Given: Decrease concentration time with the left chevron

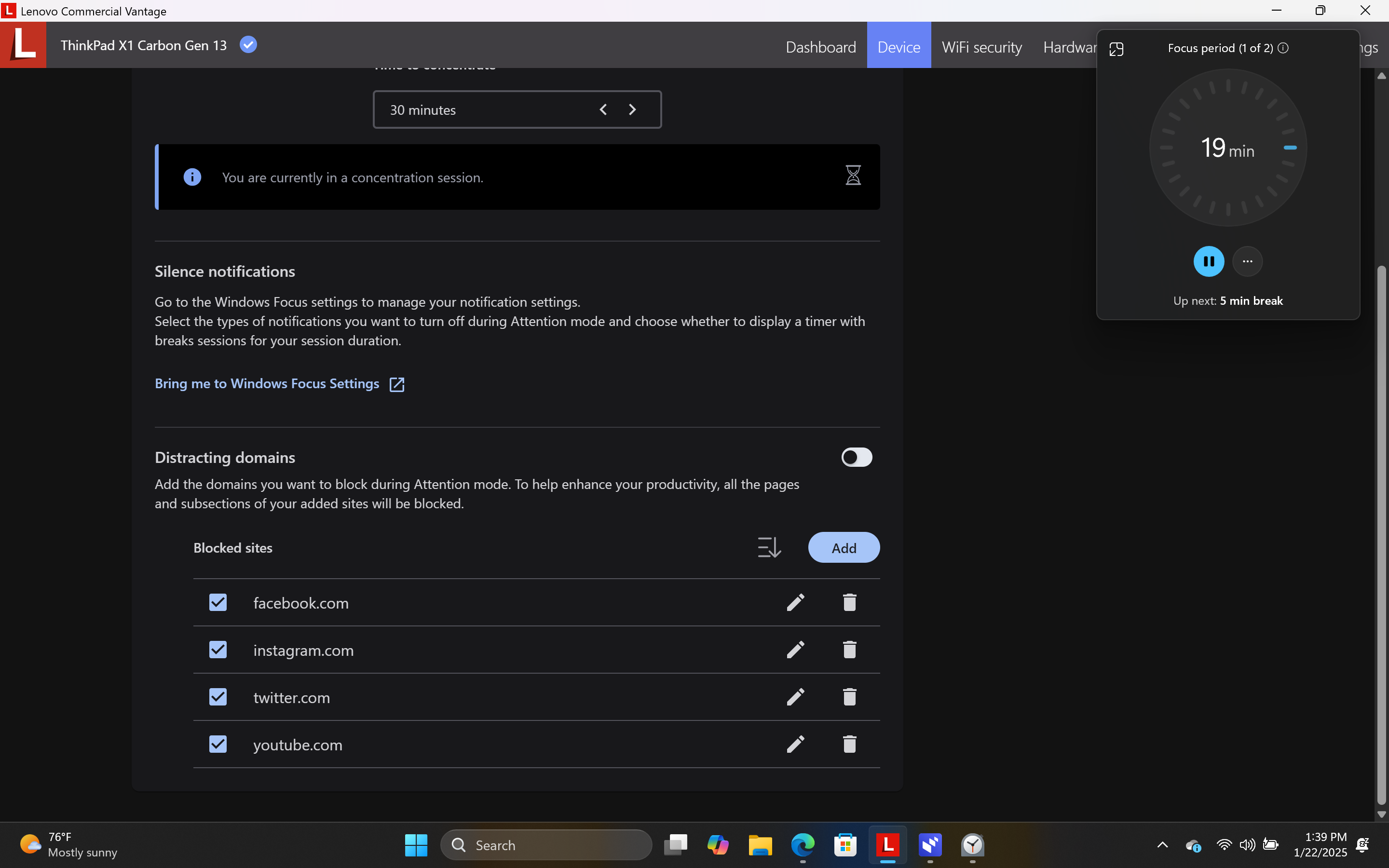Looking at the screenshot, I should (603, 109).
